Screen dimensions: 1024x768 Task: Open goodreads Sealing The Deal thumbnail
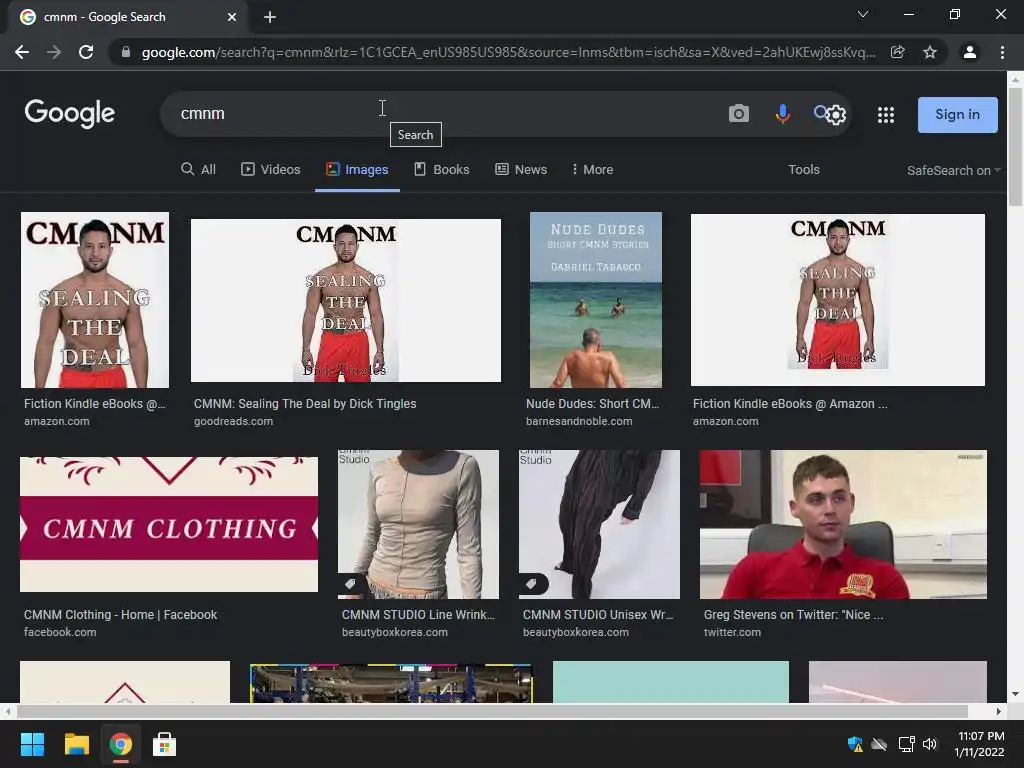[345, 300]
